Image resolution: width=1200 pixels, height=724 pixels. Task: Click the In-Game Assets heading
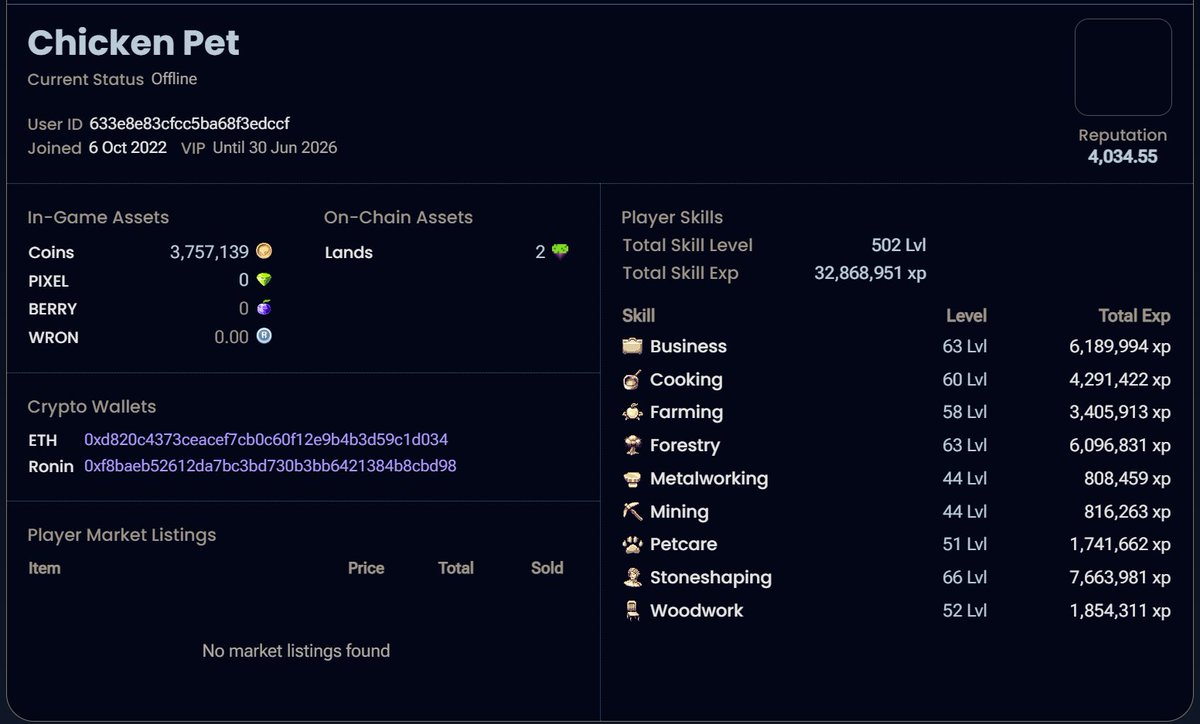[98, 217]
